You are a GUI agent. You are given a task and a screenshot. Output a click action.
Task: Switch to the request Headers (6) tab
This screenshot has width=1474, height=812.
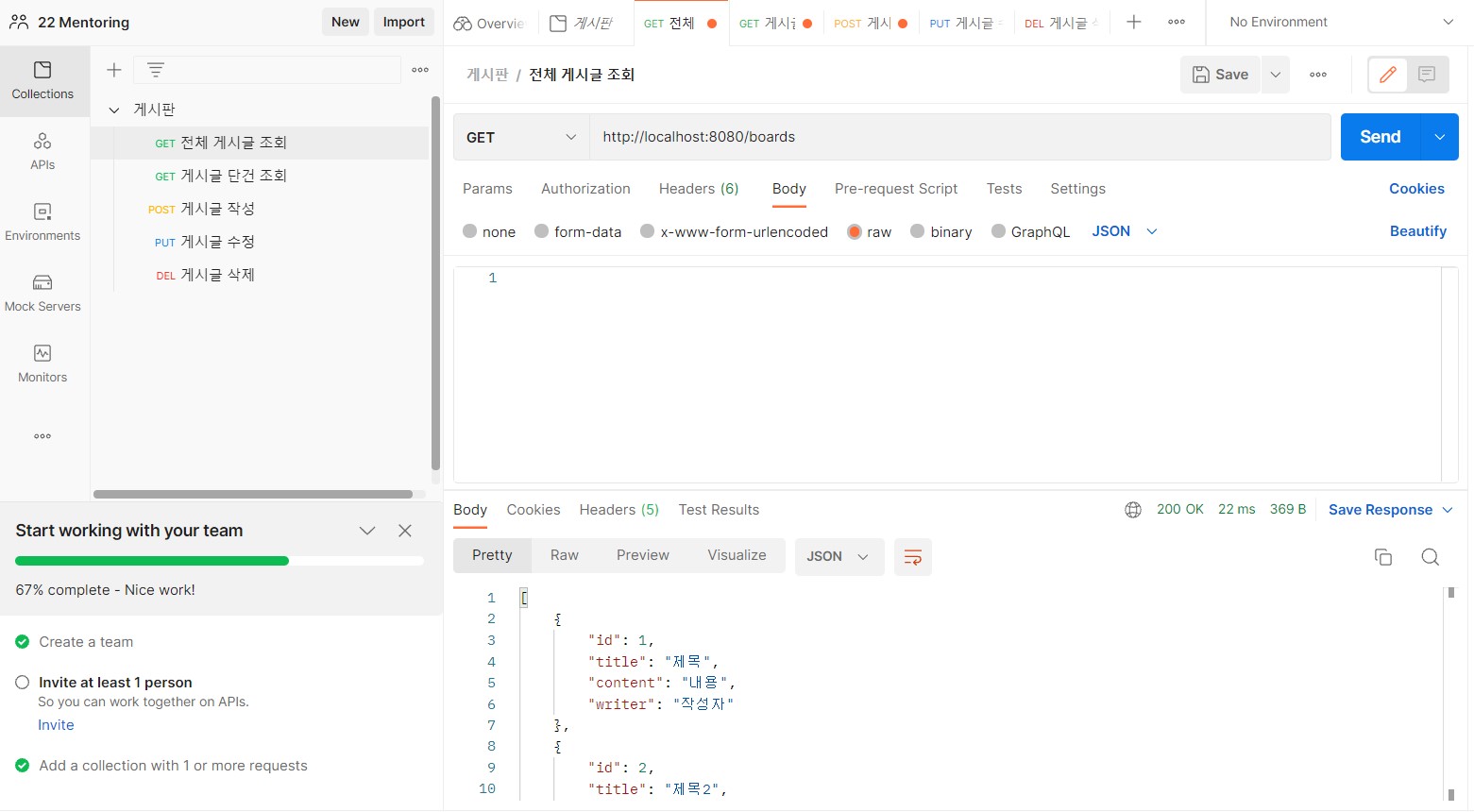(x=699, y=189)
